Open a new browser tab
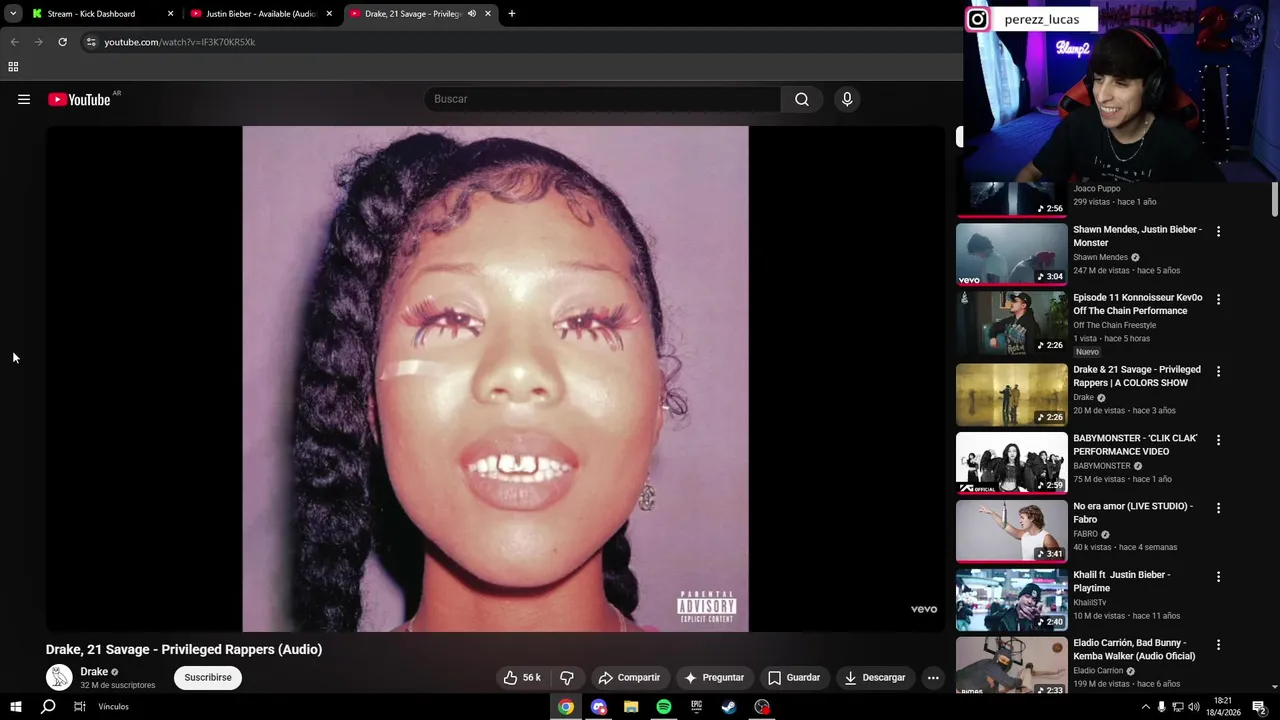The width and height of the screenshot is (1280, 720). [x=512, y=14]
